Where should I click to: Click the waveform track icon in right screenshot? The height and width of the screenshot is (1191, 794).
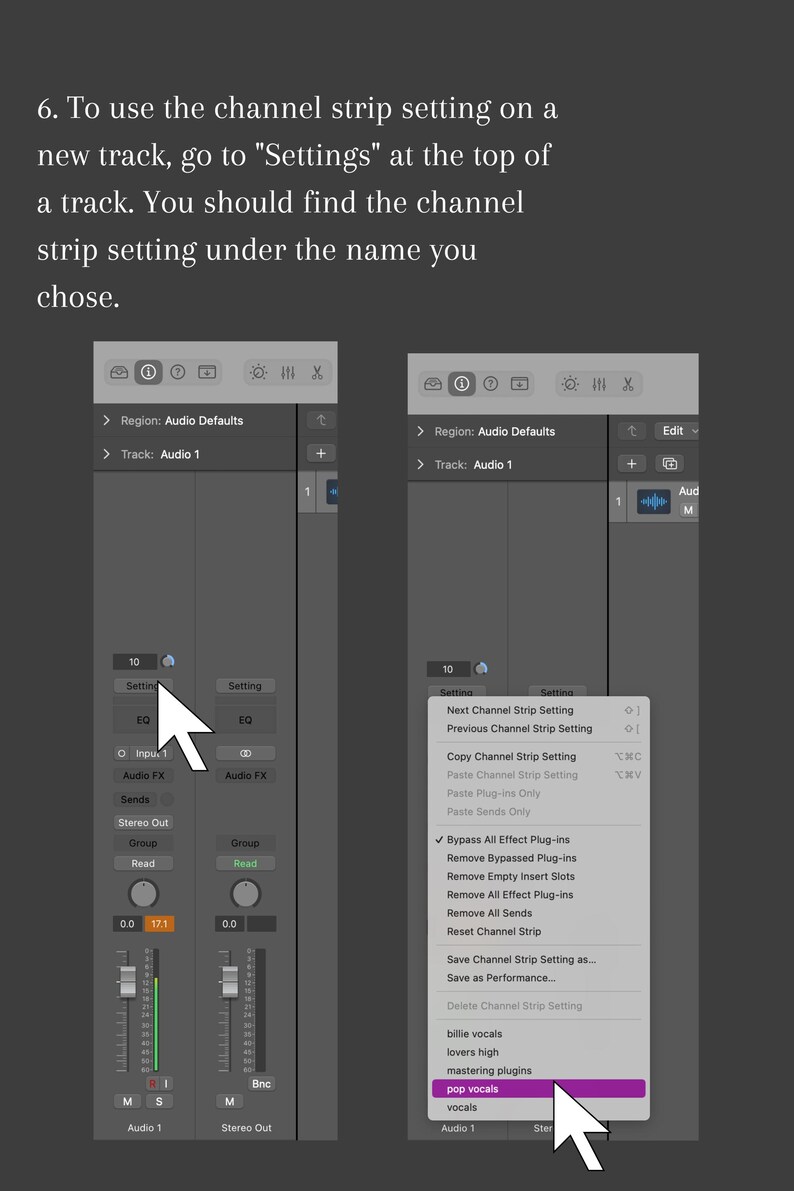pos(653,501)
